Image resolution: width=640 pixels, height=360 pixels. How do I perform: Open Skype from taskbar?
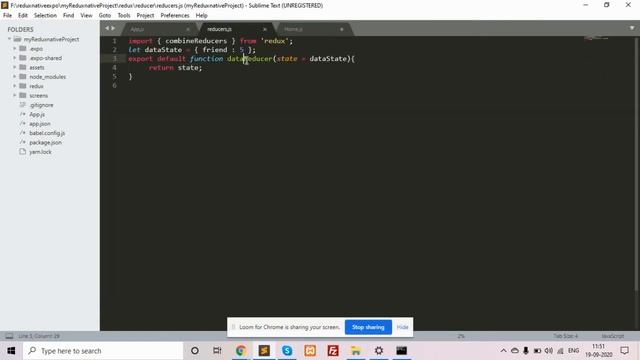tap(287, 351)
